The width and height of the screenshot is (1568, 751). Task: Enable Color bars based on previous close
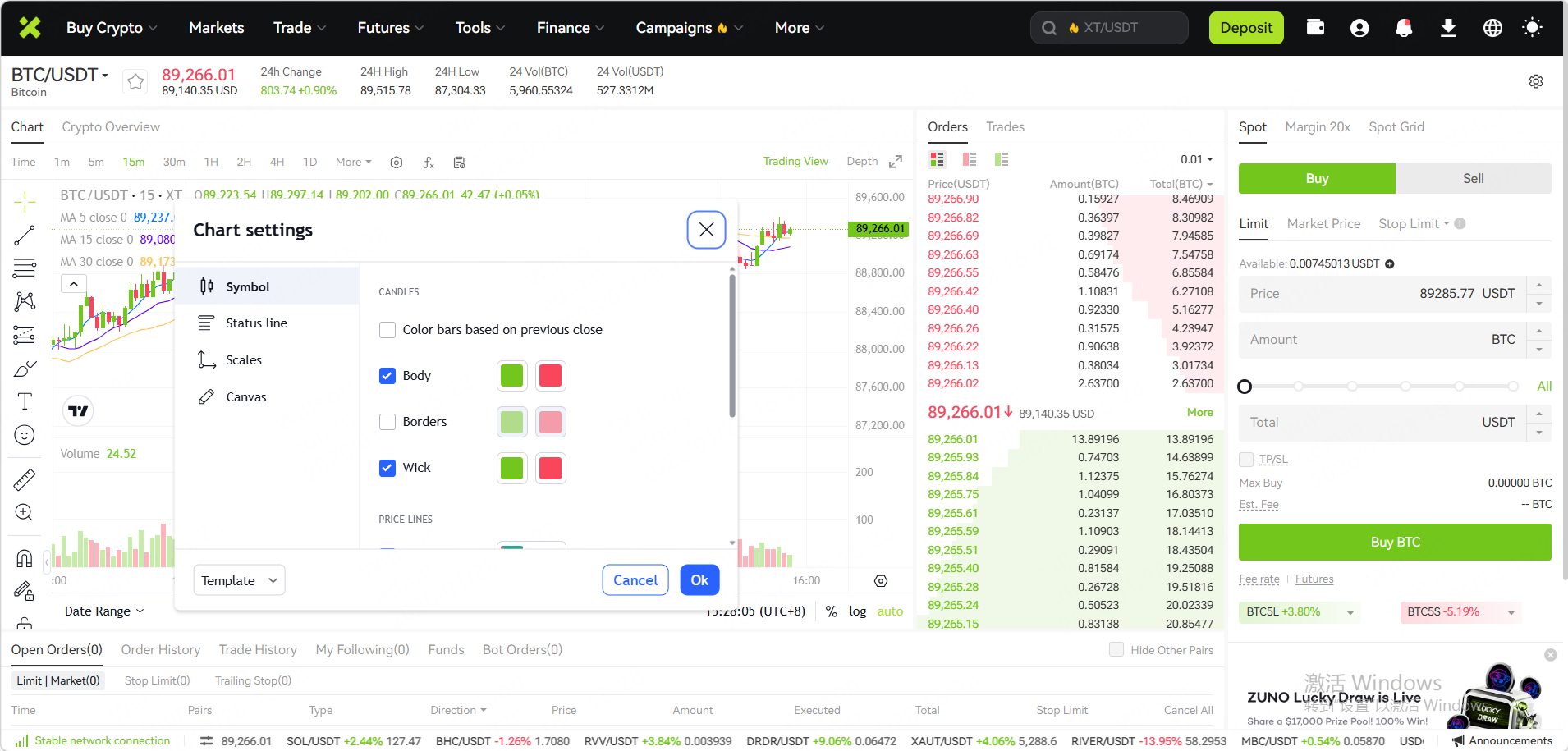pyautogui.click(x=387, y=330)
